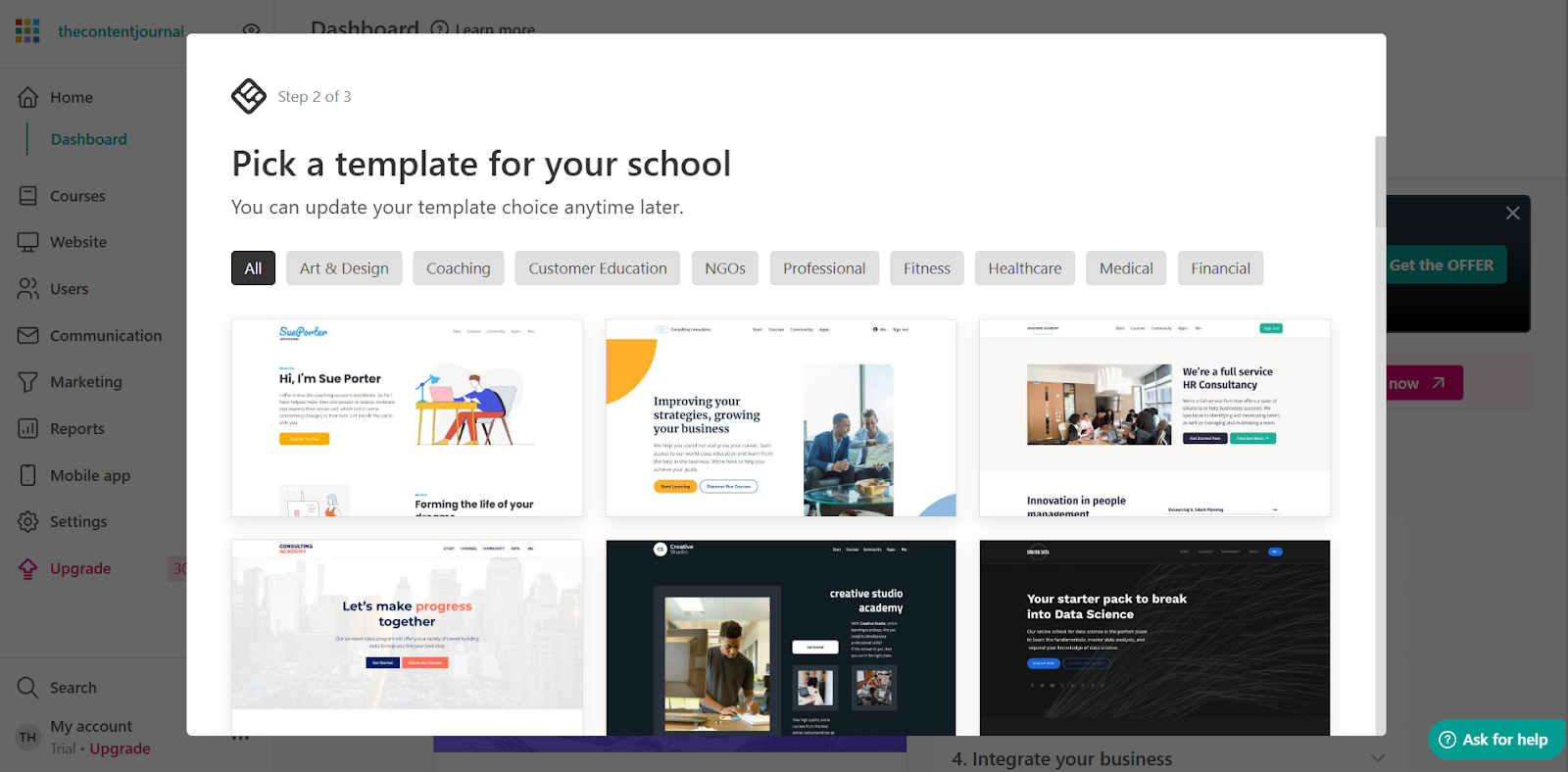Click the dialog vertical scrollbar
Viewport: 1568px width, 772px height.
click(1381, 181)
